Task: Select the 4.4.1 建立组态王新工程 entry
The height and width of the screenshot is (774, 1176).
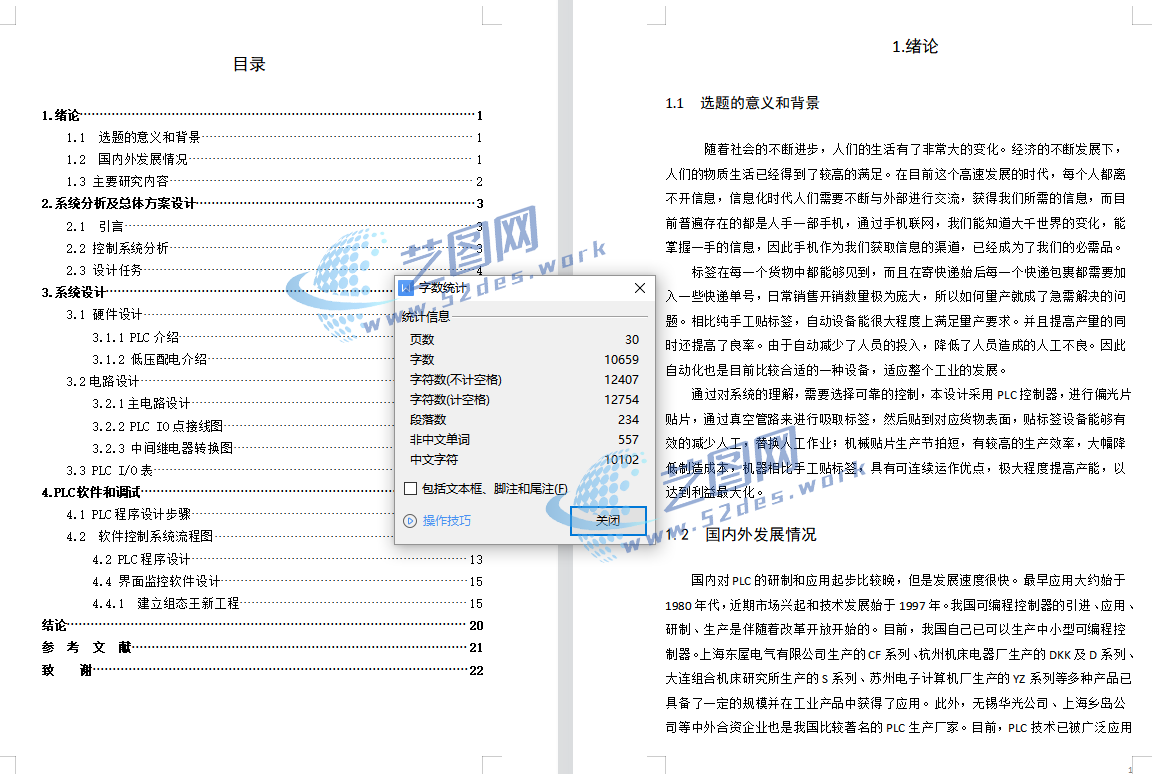Action: tap(288, 603)
